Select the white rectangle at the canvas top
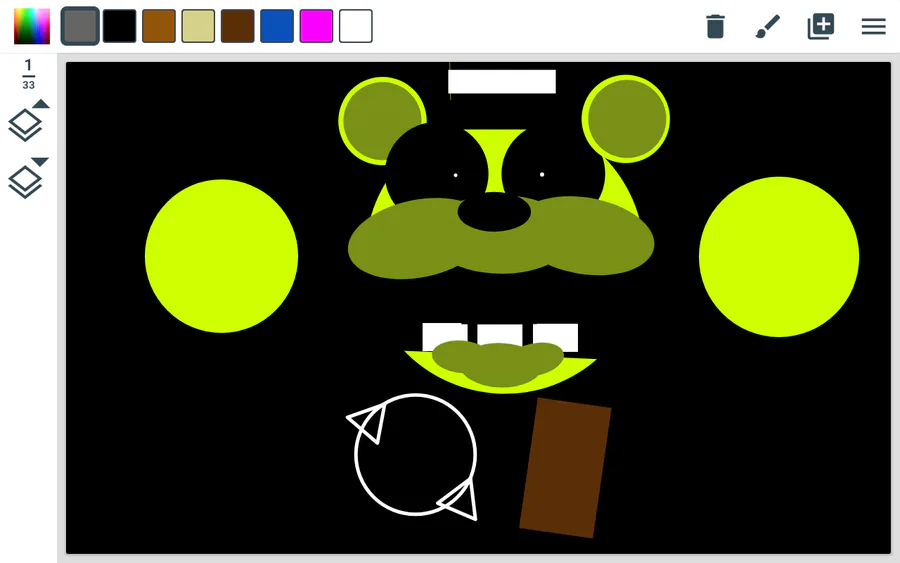 coord(502,81)
